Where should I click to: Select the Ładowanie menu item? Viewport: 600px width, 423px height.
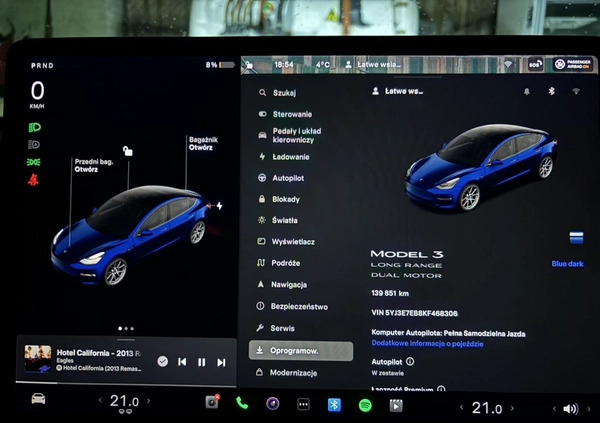[x=284, y=157]
